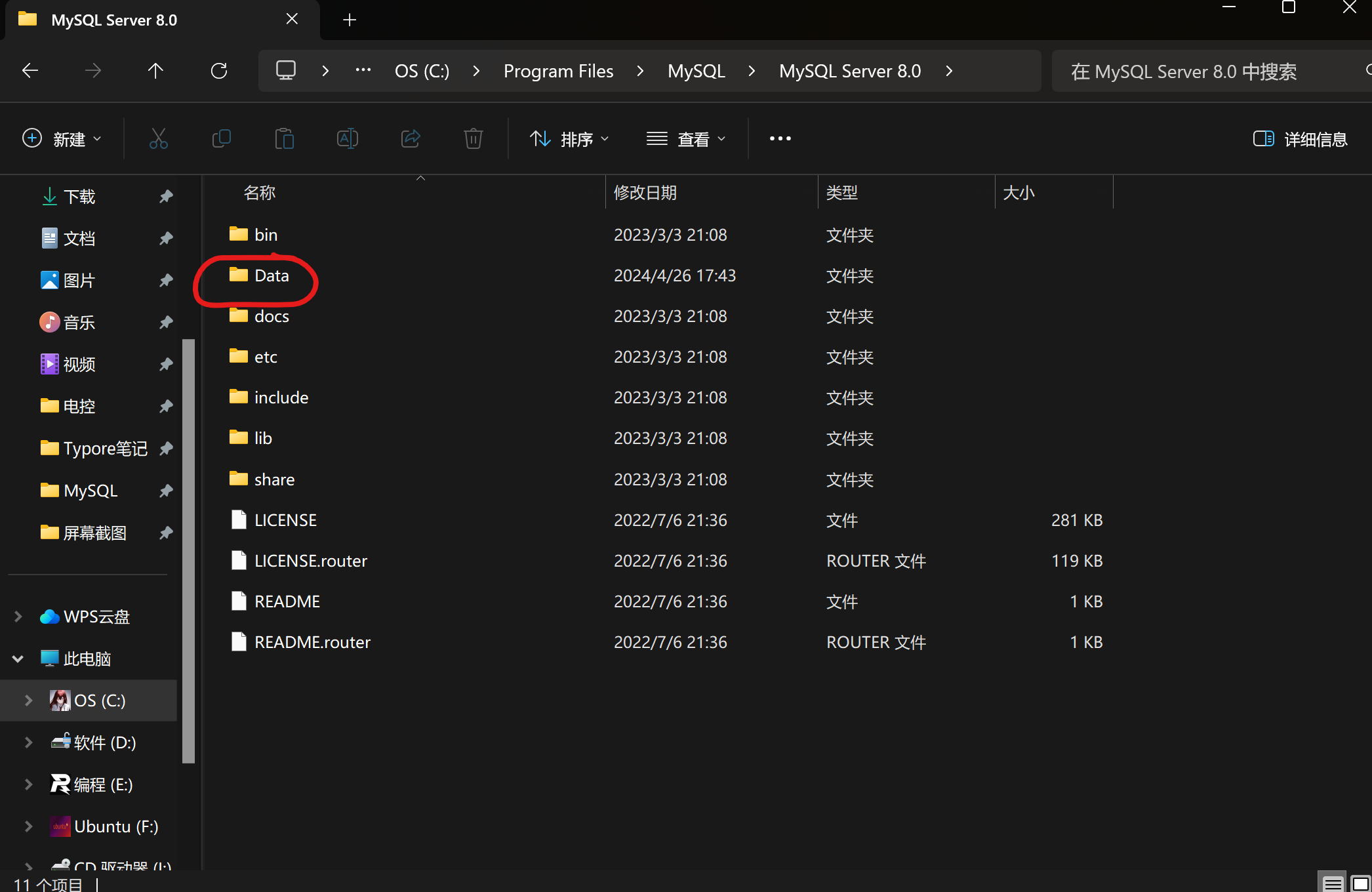Click the Cut scissors icon
Viewport: 1372px width, 892px height.
pos(159,138)
